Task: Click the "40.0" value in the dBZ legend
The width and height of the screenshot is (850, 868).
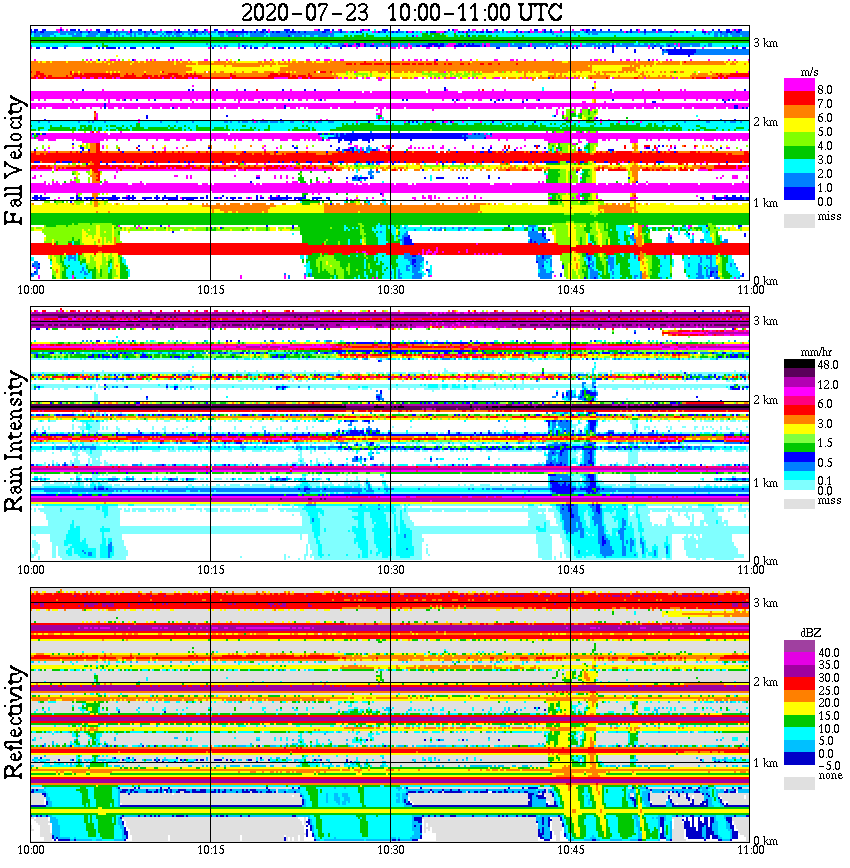Action: 829,653
